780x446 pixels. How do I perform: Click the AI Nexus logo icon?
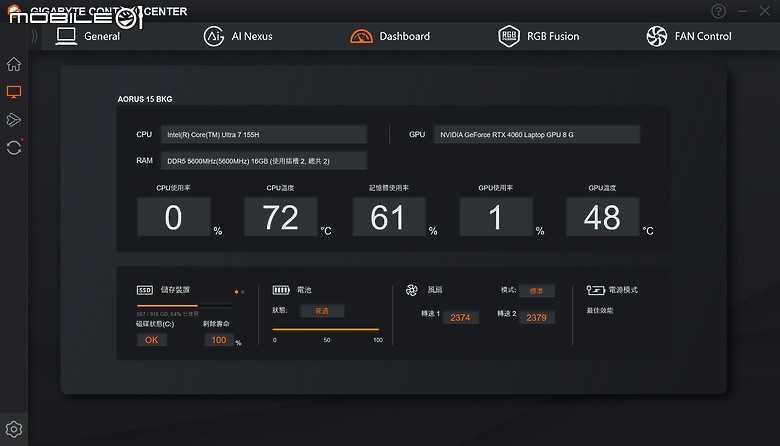(214, 36)
